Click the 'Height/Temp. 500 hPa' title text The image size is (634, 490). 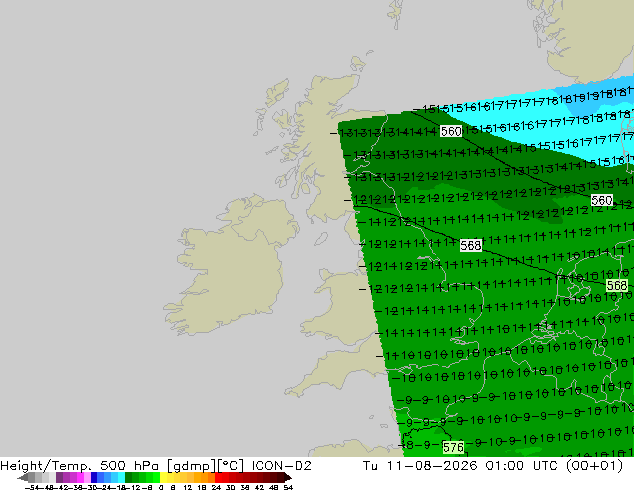[x=79, y=466]
